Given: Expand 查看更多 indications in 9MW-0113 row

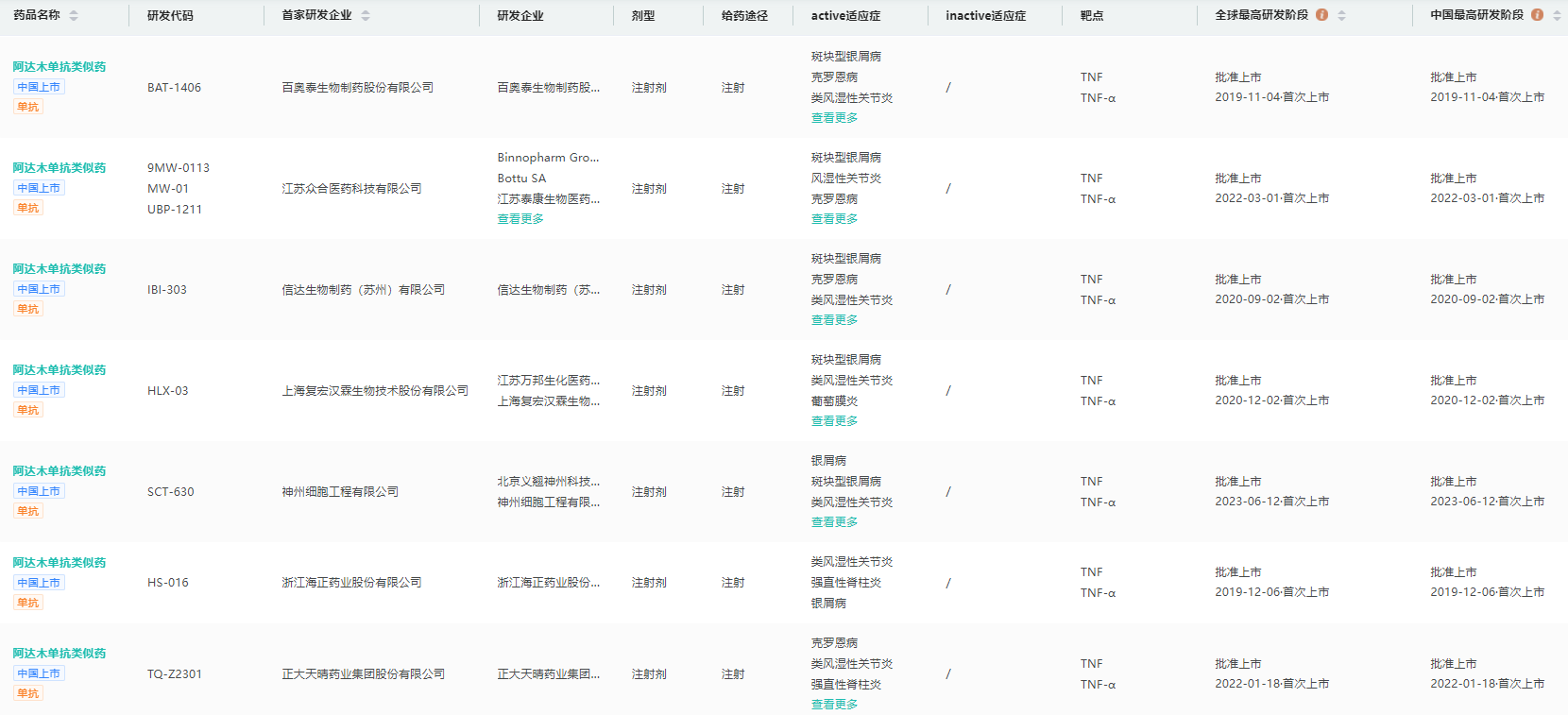Looking at the screenshot, I should pyautogui.click(x=835, y=219).
